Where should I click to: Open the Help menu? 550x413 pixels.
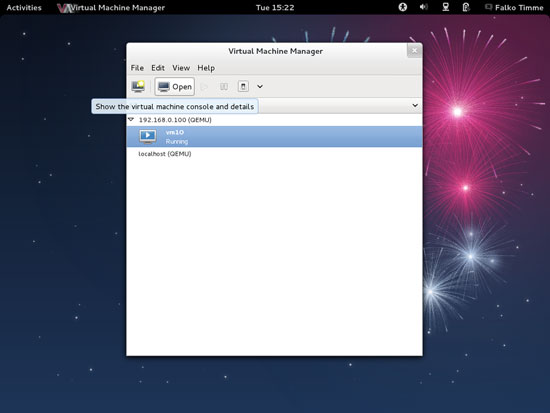(x=206, y=68)
